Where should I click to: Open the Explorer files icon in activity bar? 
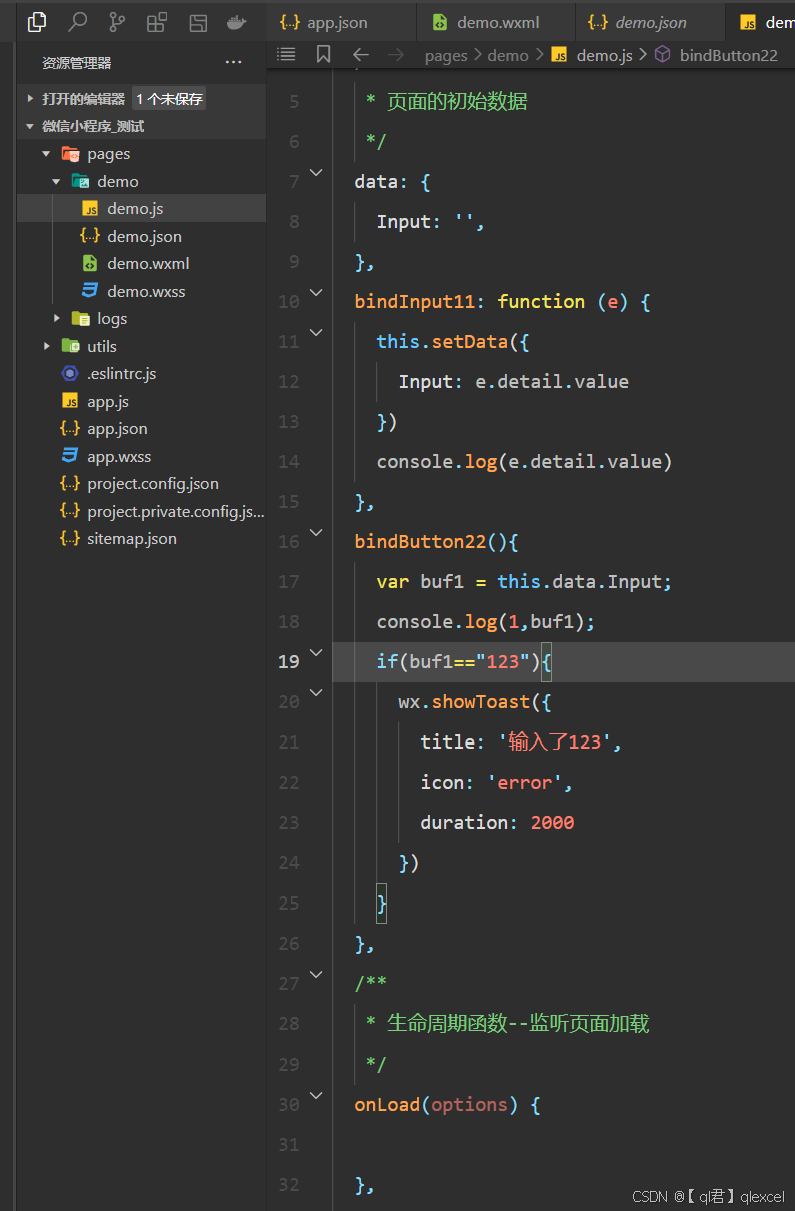(x=37, y=21)
